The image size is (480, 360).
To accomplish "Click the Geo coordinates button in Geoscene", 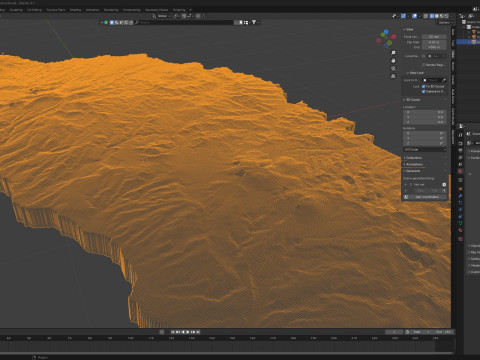I will tap(427, 197).
